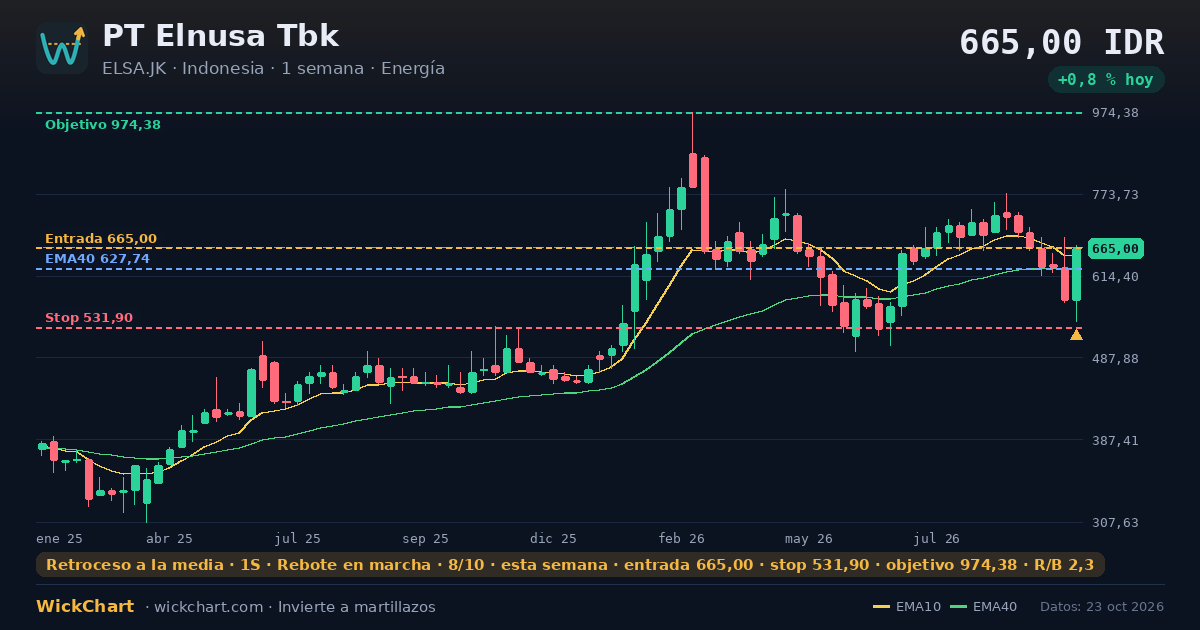Image resolution: width=1200 pixels, height=630 pixels.
Task: Click the 307,63 axis value
Action: [x=1114, y=522]
